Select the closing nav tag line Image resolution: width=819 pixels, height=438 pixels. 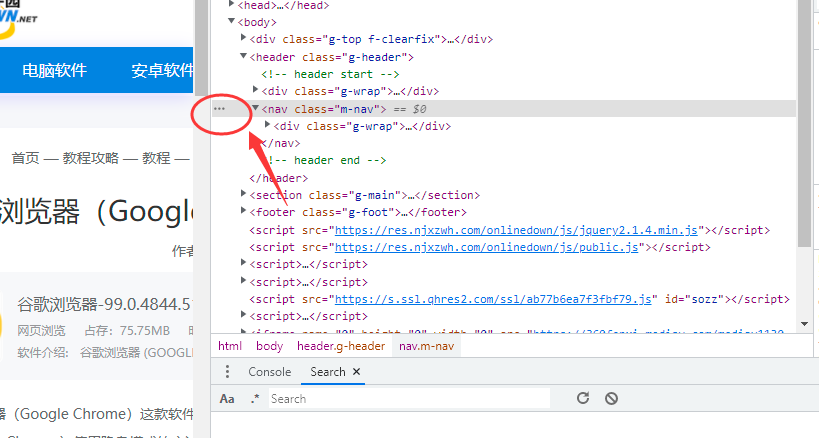tap(280, 143)
